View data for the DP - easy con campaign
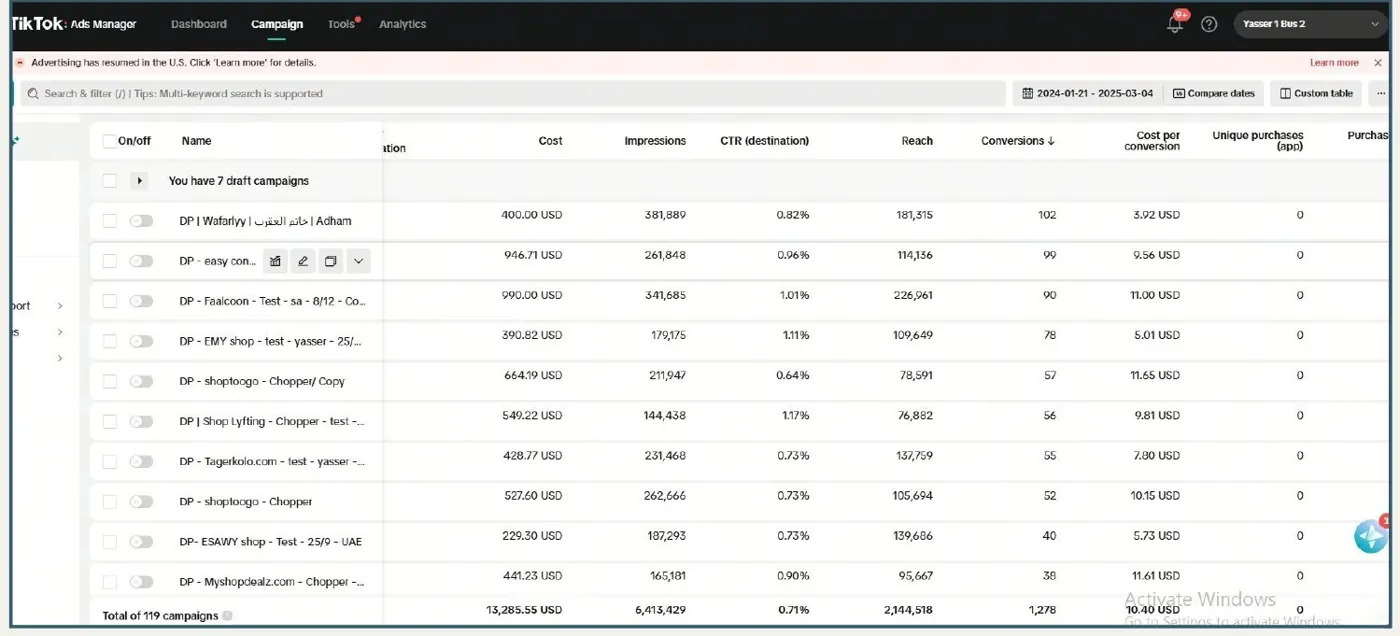The image size is (1400, 636). pyautogui.click(x=275, y=261)
